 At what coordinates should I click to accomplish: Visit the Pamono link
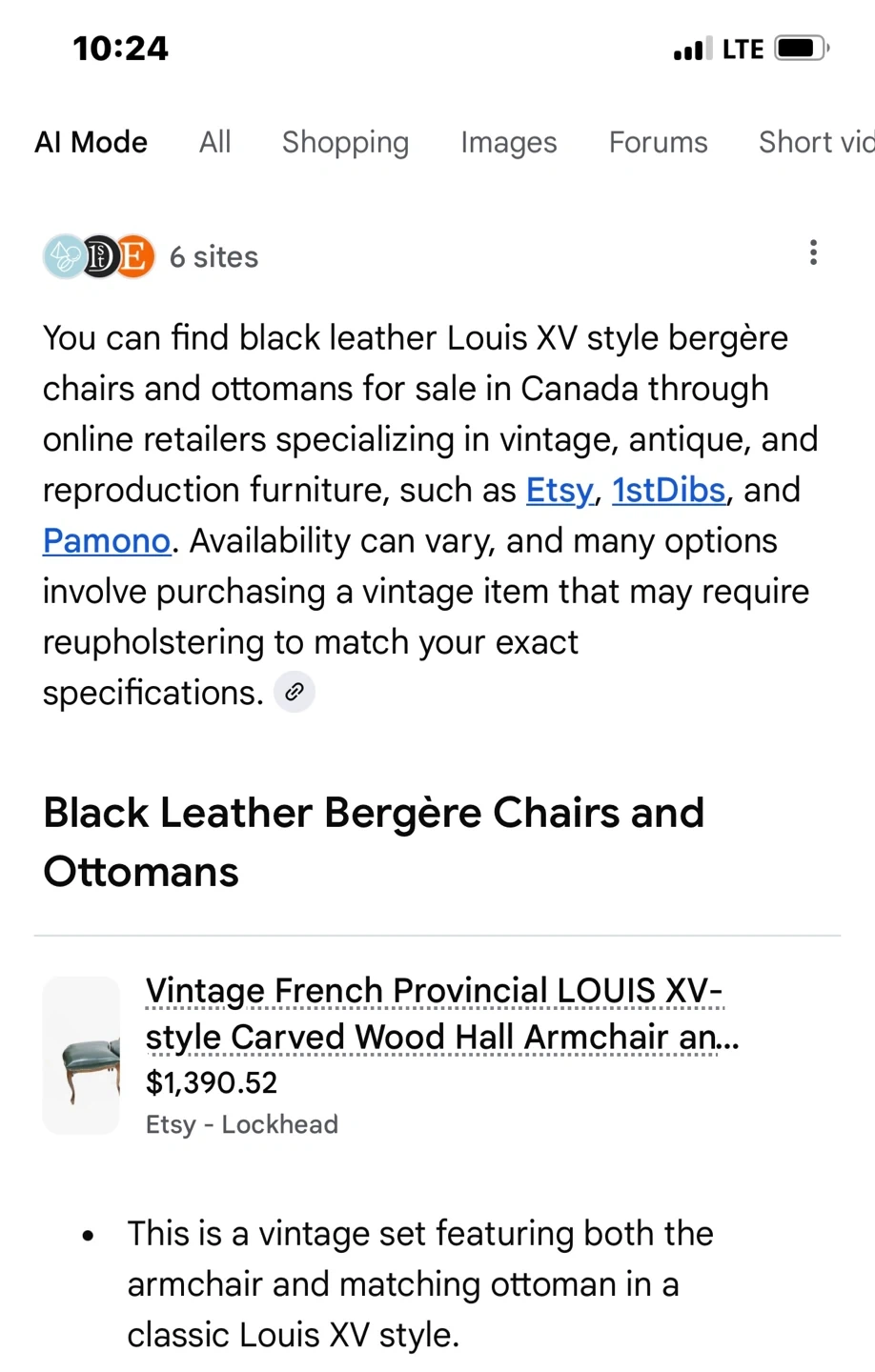[x=107, y=540]
